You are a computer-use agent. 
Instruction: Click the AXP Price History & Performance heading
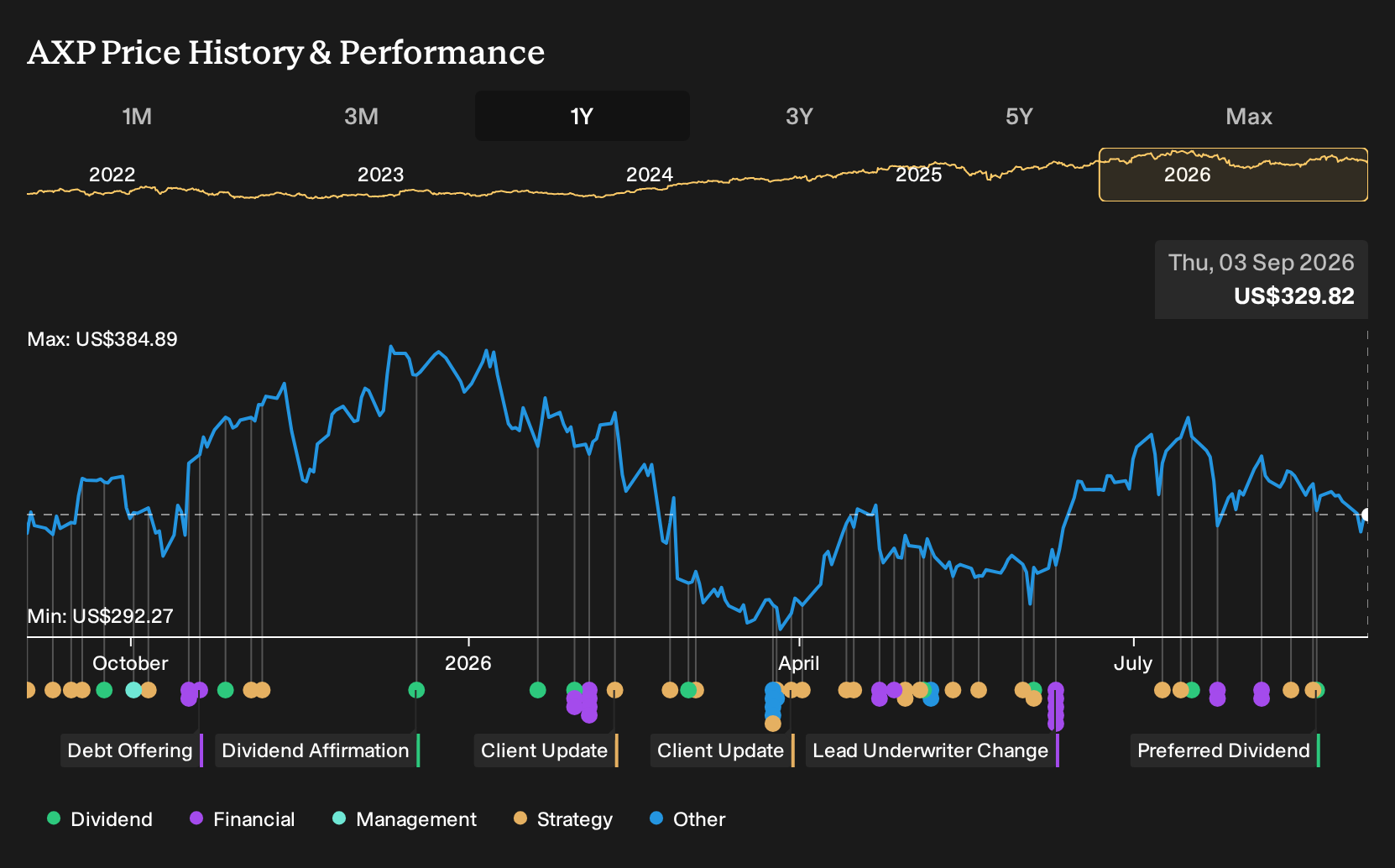coord(286,52)
